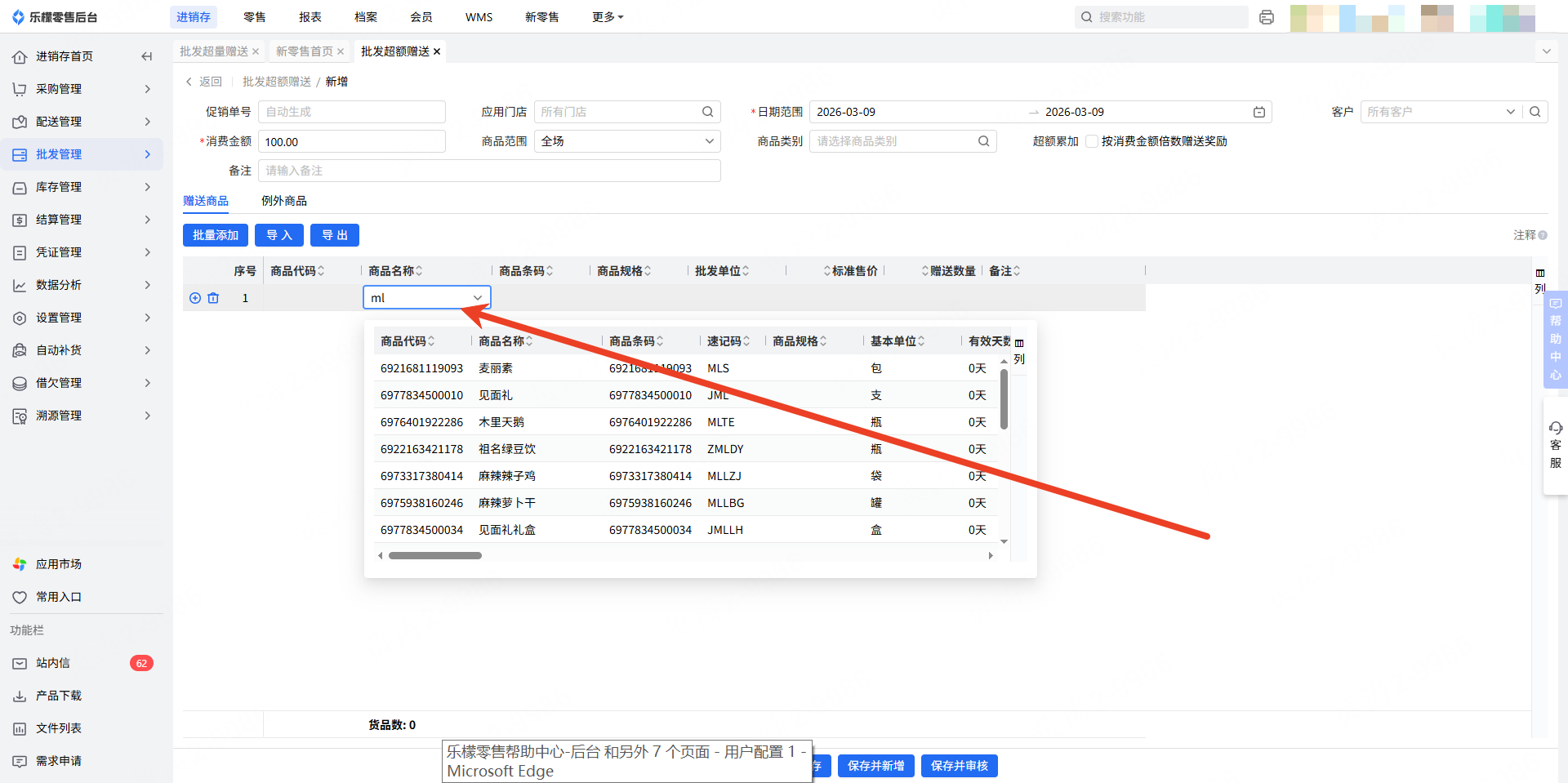The height and width of the screenshot is (783, 1568).
Task: Open the WMS top menu
Action: (479, 17)
